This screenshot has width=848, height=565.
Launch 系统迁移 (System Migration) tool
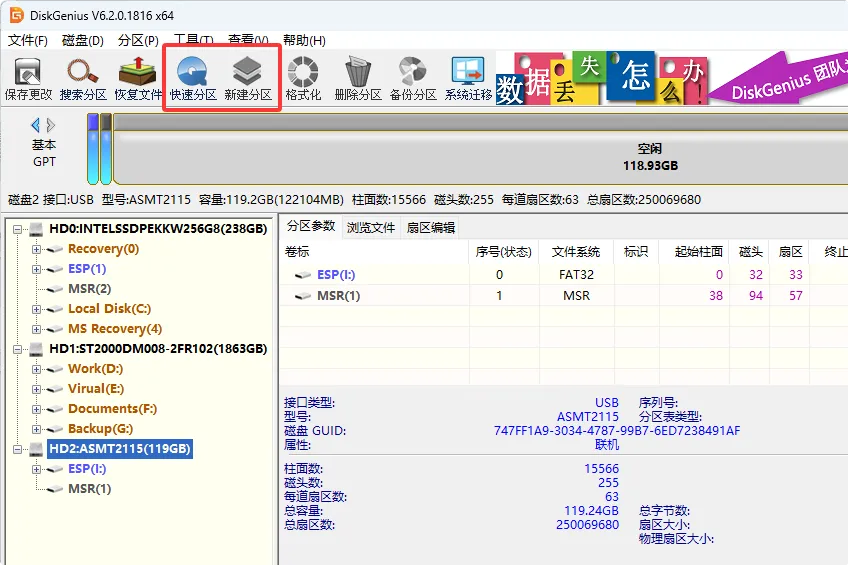coord(468,79)
